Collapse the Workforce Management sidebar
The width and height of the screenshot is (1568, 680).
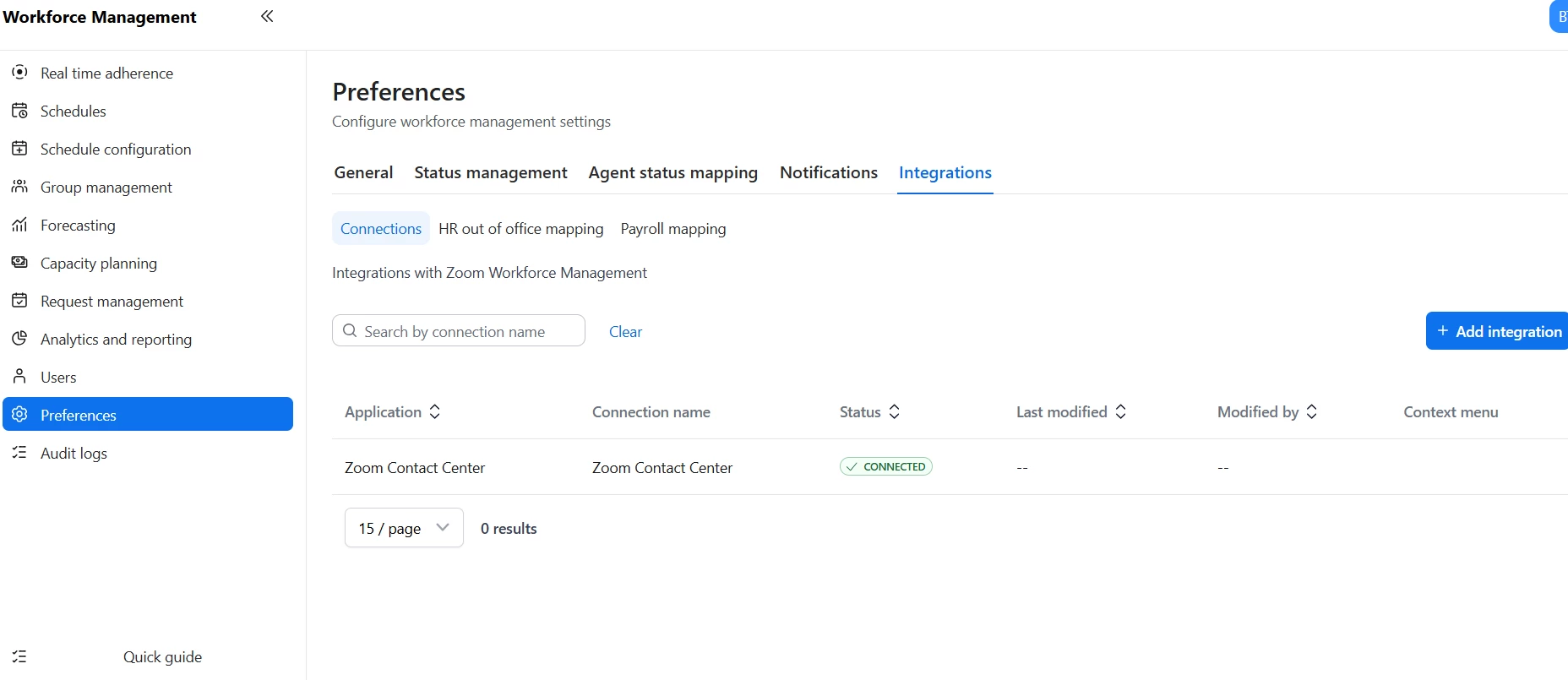267,16
